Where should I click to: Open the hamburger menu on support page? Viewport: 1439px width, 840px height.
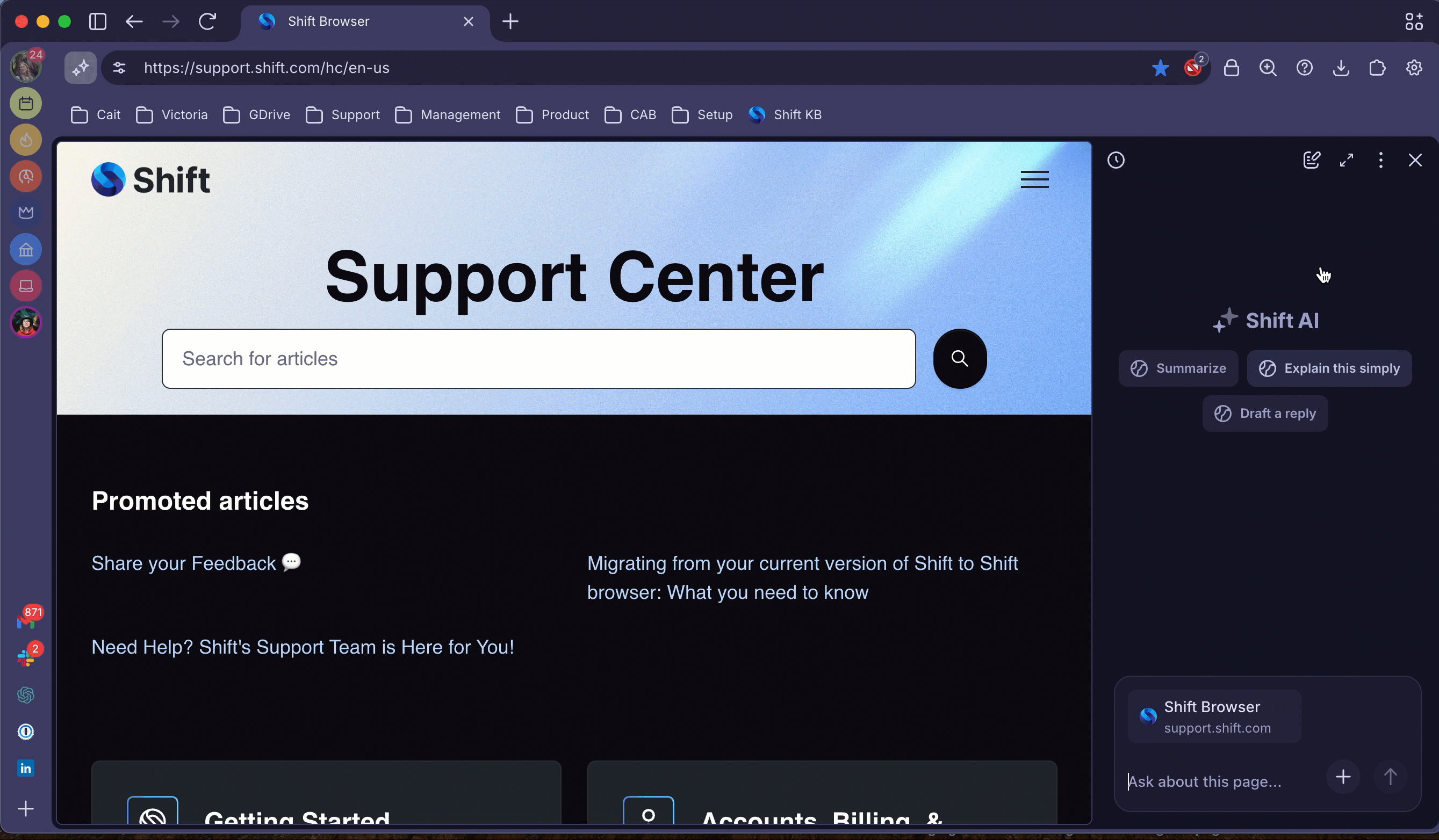[1035, 180]
